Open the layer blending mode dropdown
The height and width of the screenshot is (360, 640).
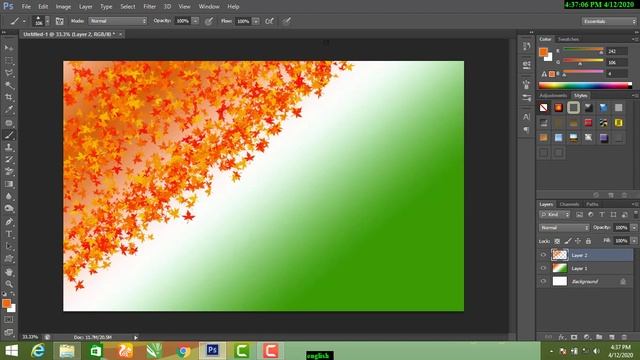[564, 228]
